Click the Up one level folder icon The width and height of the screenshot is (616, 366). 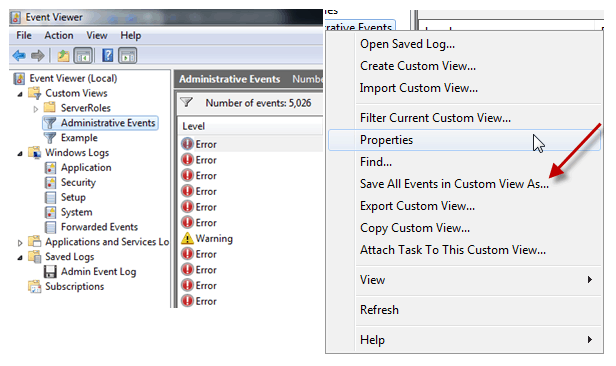click(63, 56)
